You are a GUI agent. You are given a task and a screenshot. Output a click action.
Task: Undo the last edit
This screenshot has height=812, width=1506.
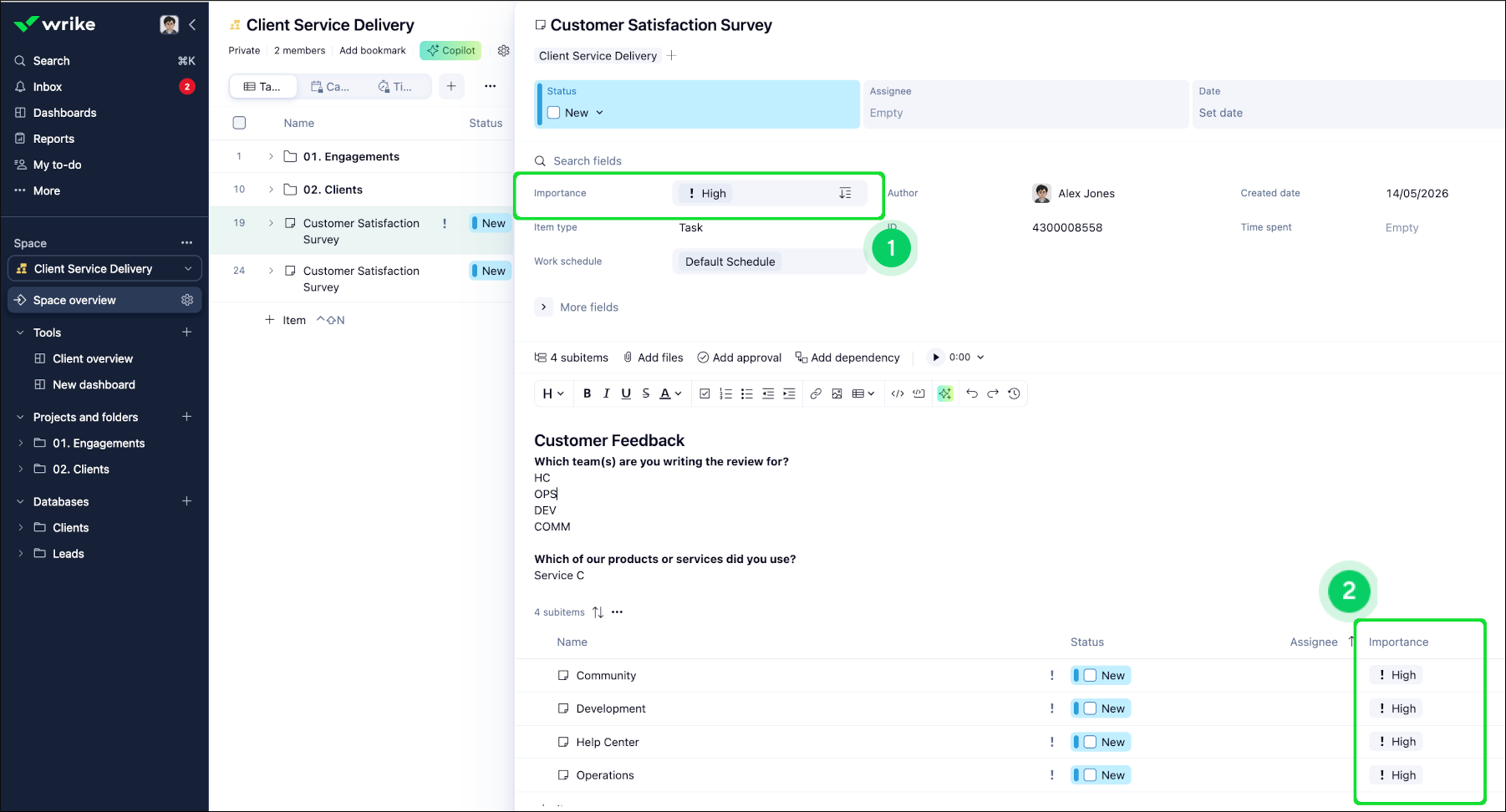(x=972, y=393)
